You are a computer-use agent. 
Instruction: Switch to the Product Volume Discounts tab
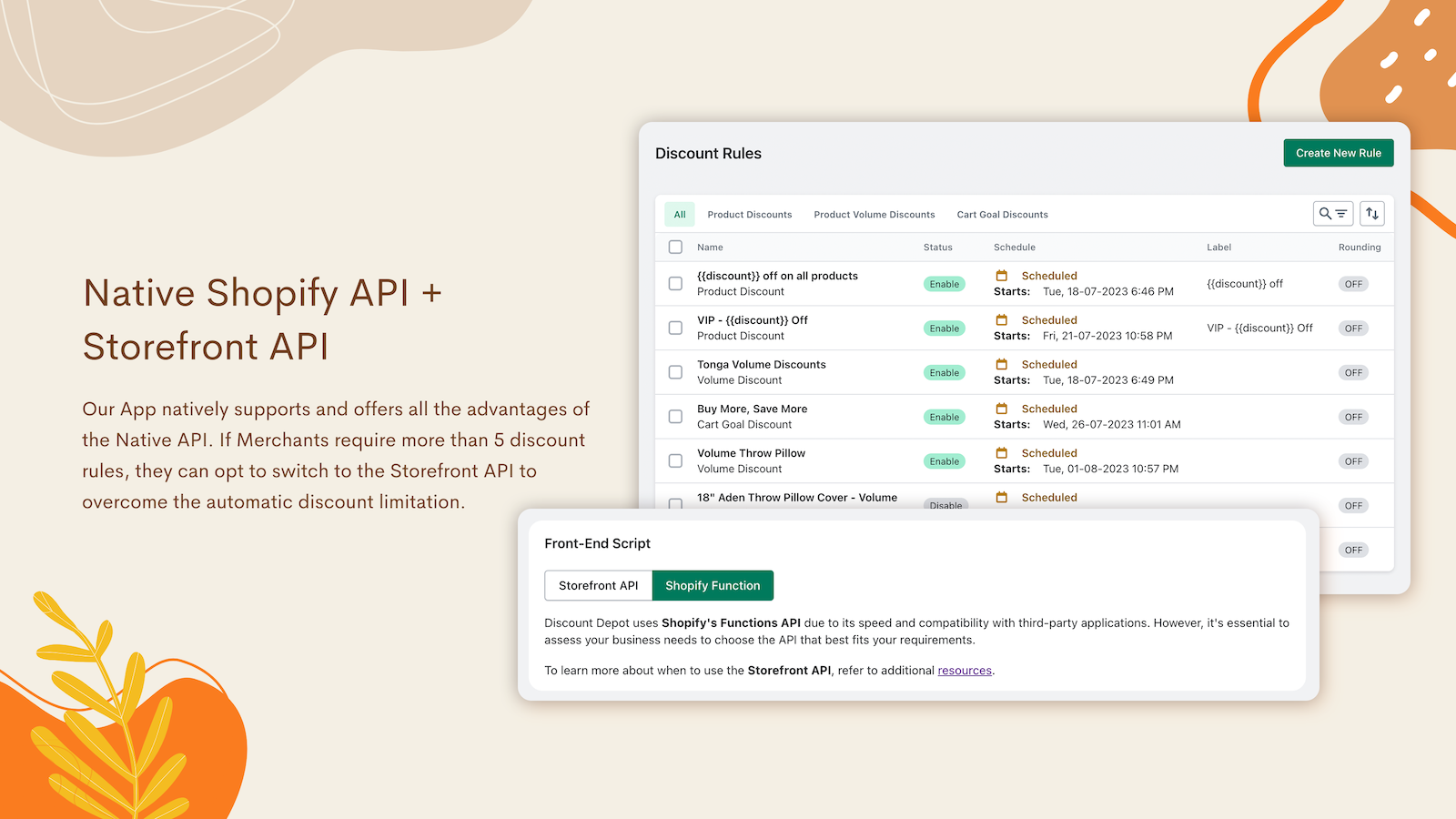click(x=875, y=214)
